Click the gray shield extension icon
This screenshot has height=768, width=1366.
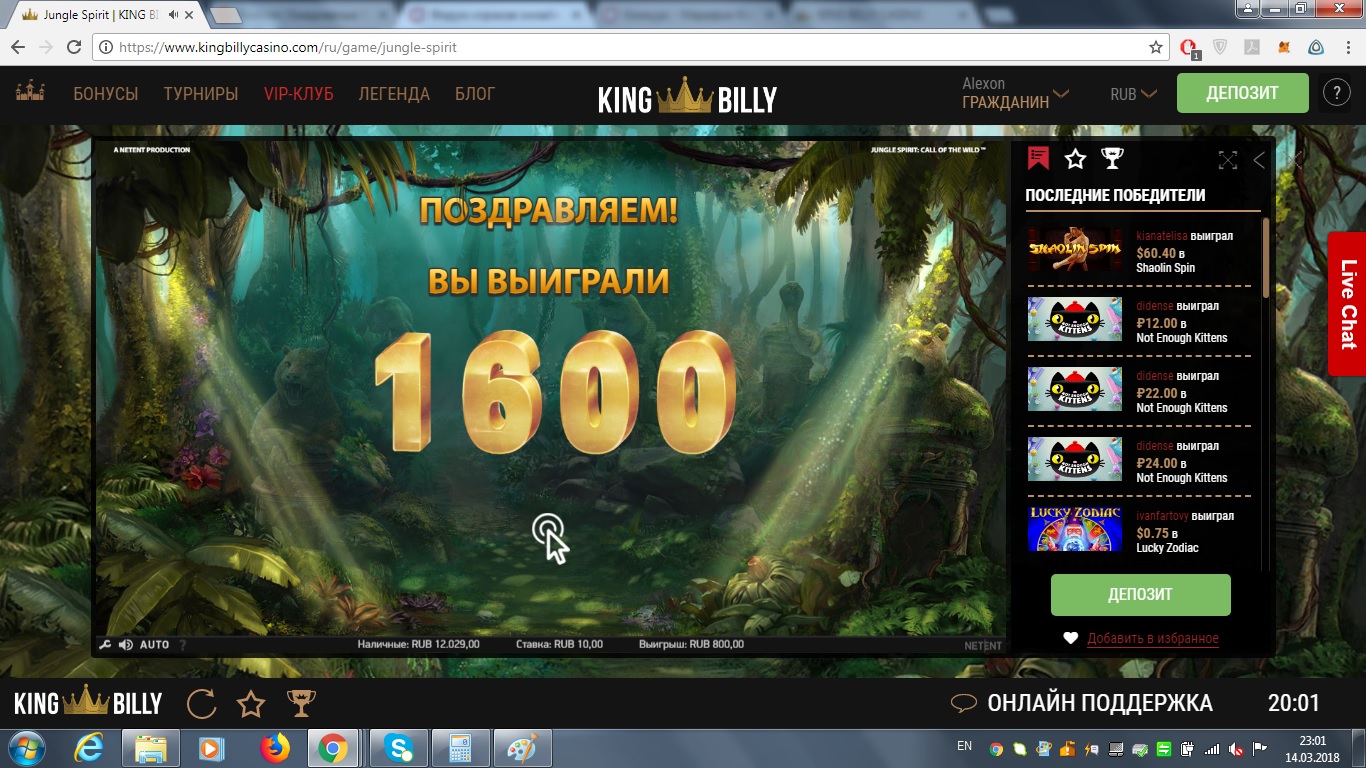pyautogui.click(x=1220, y=47)
